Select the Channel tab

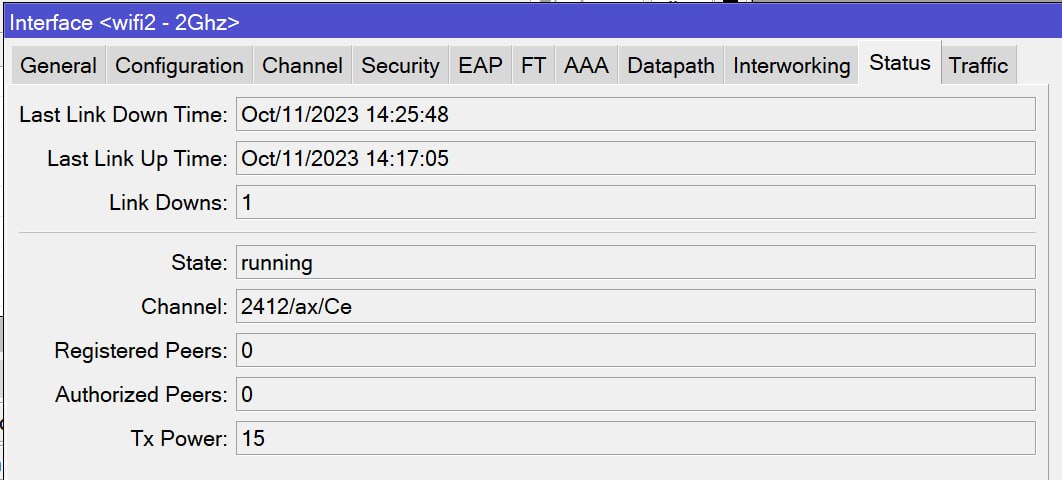click(302, 66)
